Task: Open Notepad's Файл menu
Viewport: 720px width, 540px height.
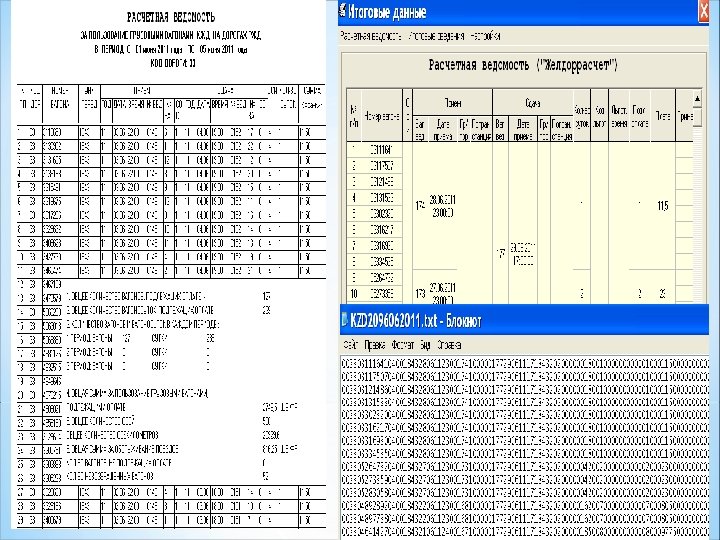Action: click(x=351, y=344)
